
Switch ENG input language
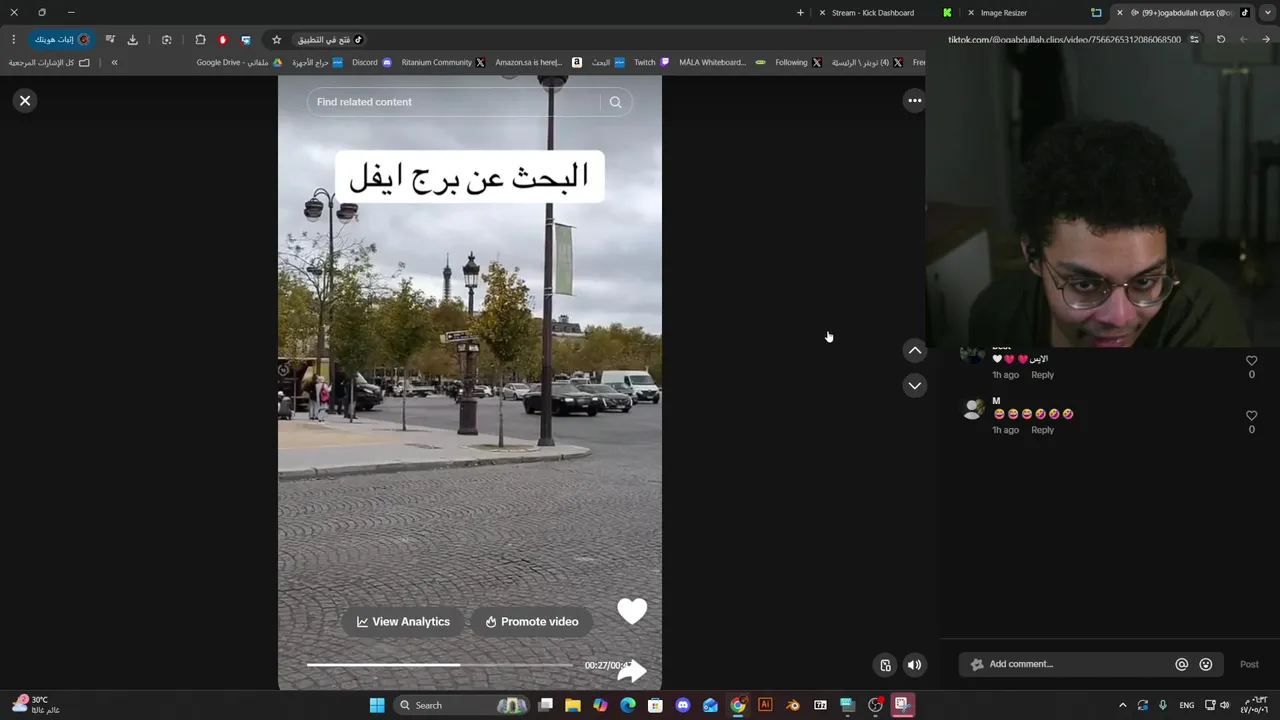[1187, 705]
